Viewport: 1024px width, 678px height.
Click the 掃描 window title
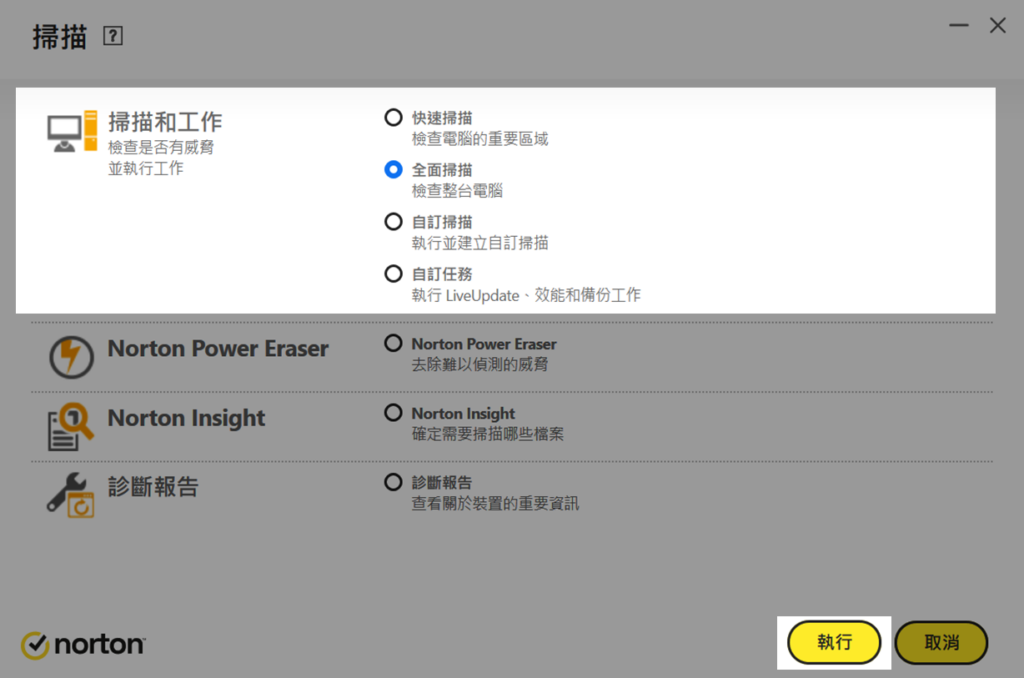(60, 37)
